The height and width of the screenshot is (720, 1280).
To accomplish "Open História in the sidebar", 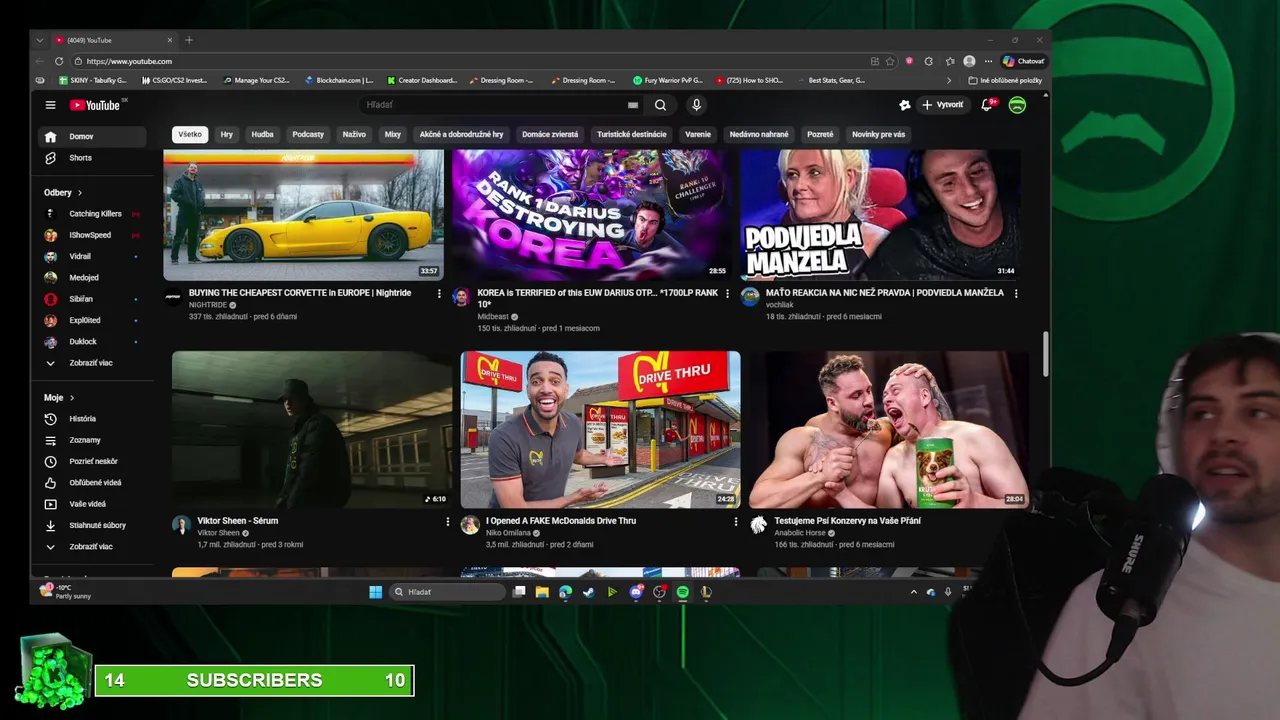I will (93, 419).
